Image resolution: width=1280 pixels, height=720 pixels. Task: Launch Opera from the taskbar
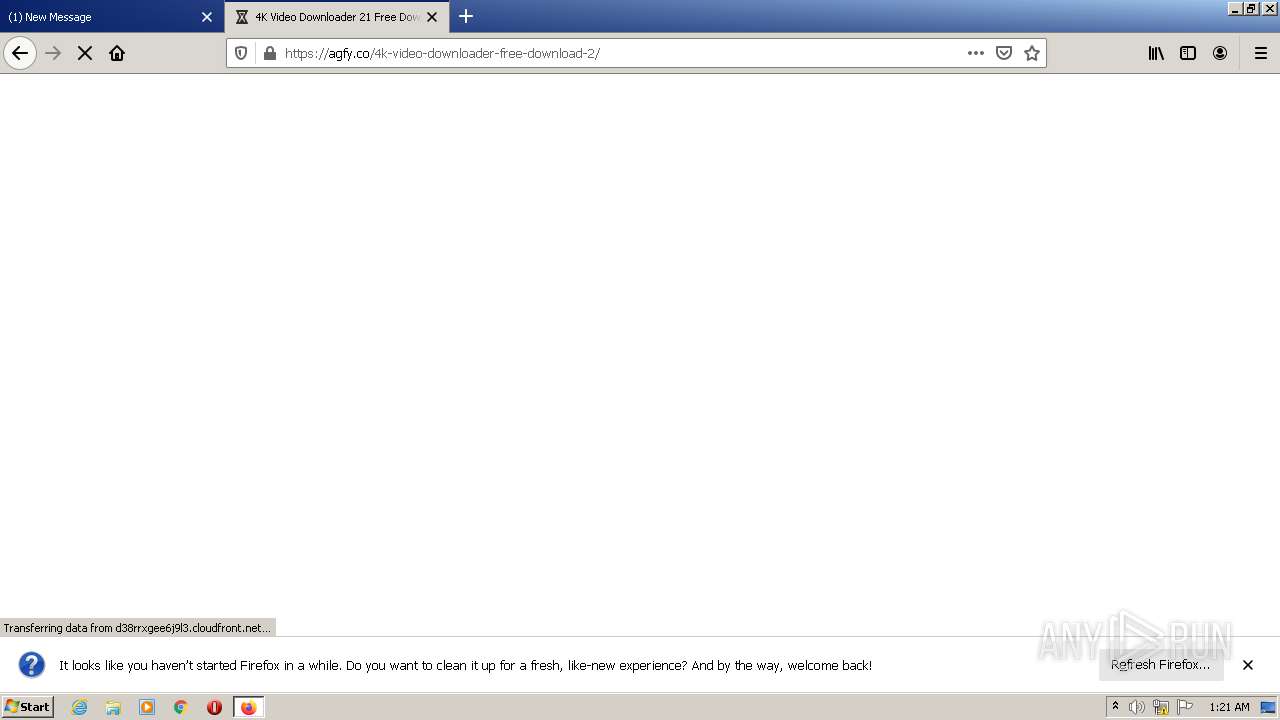[x=214, y=707]
